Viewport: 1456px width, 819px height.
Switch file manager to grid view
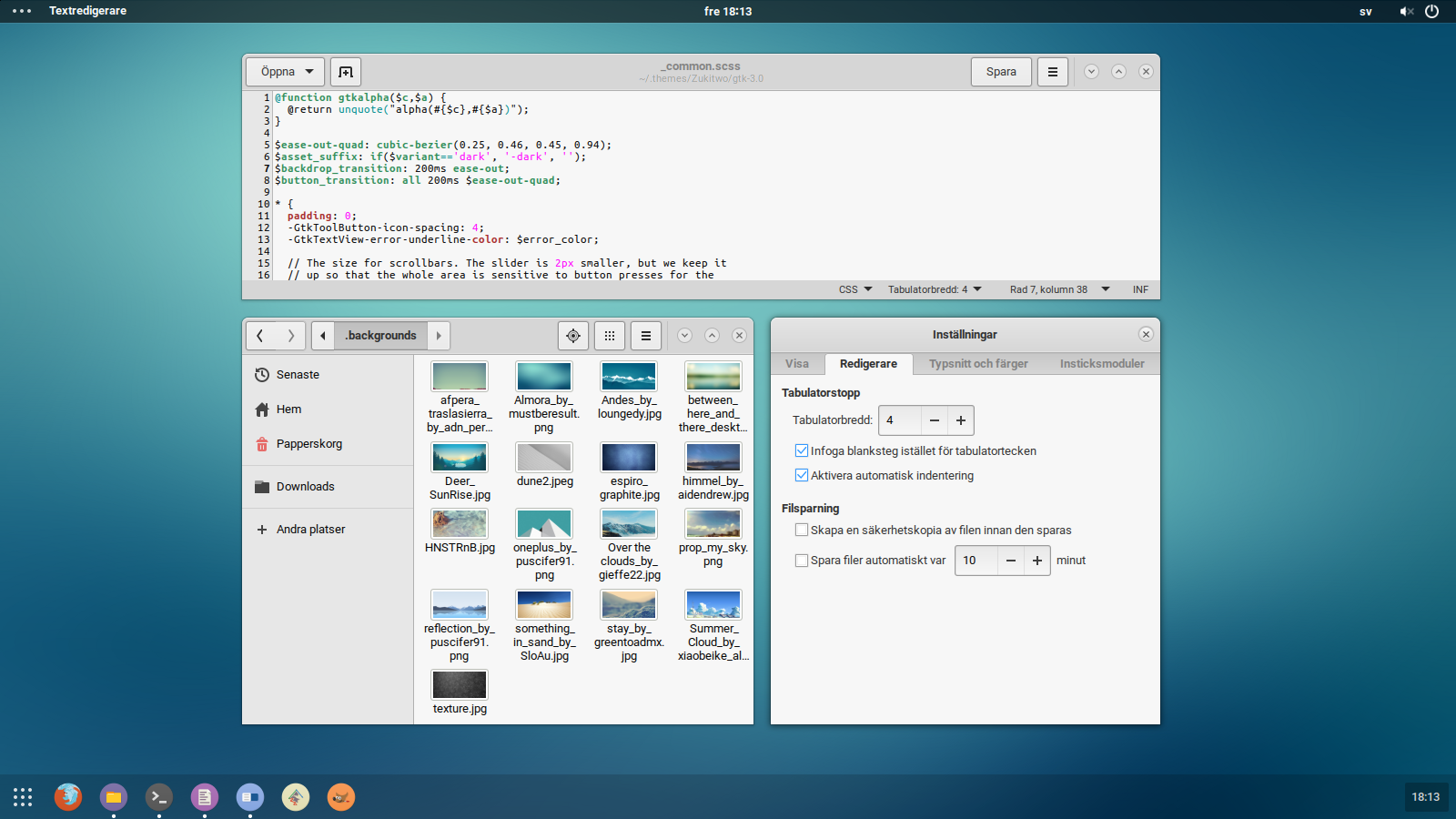pos(610,336)
